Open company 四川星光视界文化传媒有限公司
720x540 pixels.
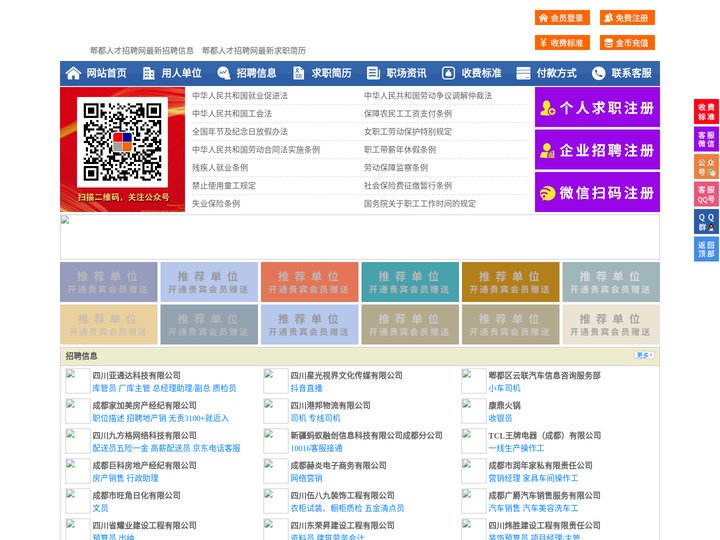click(x=346, y=375)
